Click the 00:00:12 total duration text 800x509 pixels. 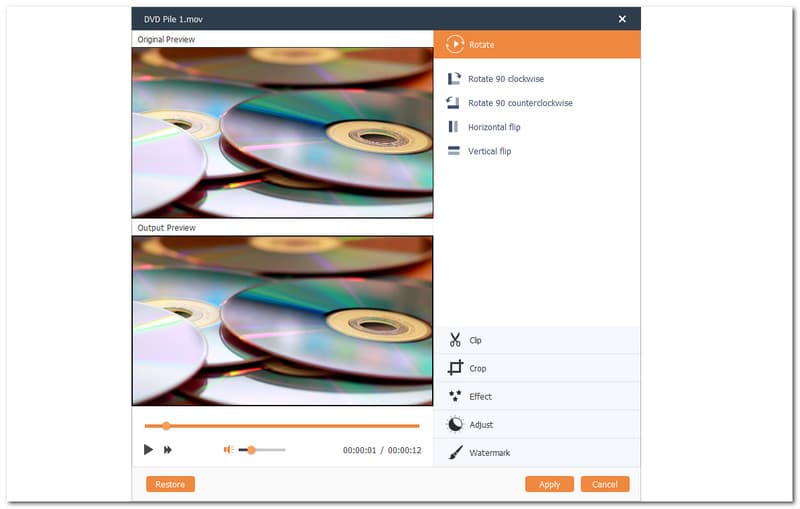(405, 450)
